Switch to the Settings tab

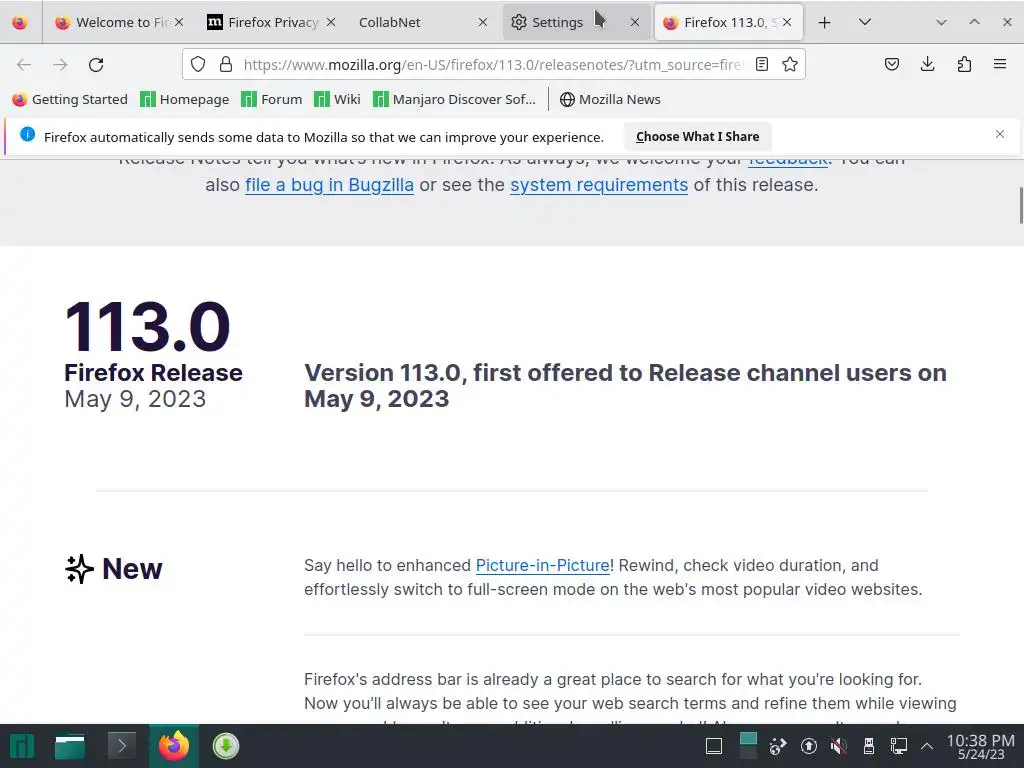(x=568, y=22)
